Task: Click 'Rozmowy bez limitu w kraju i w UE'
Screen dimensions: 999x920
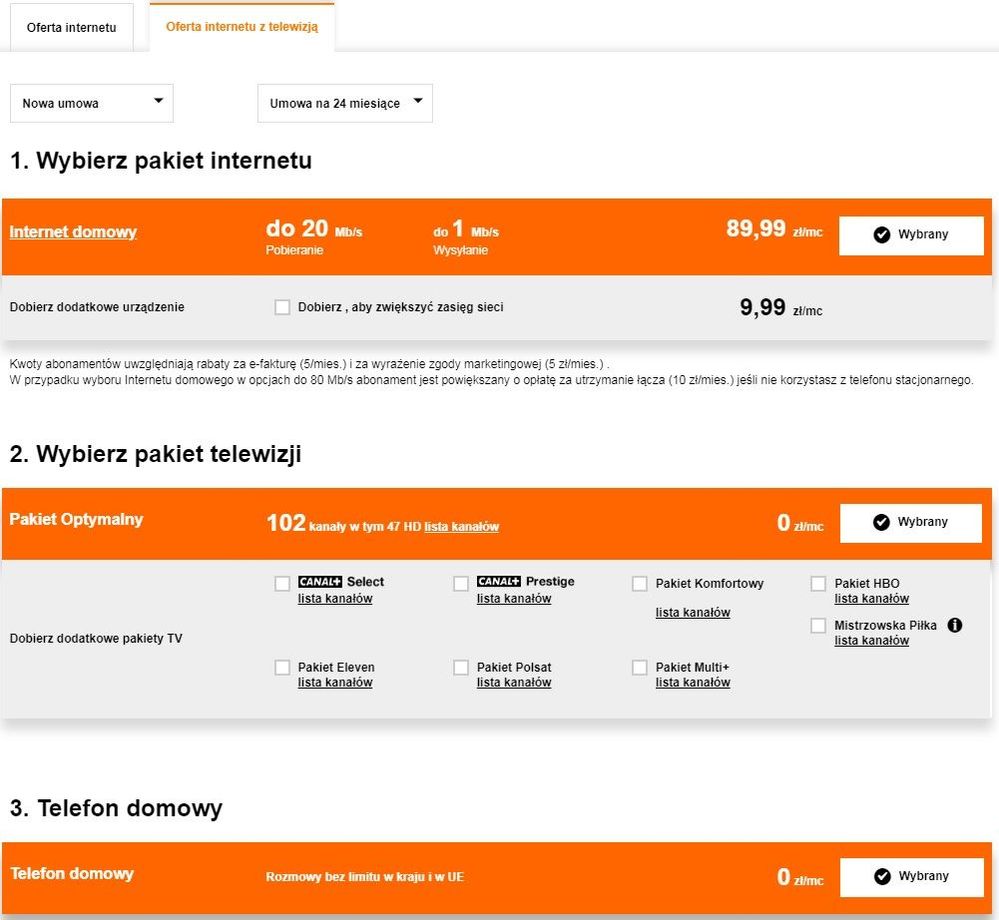Action: (364, 877)
